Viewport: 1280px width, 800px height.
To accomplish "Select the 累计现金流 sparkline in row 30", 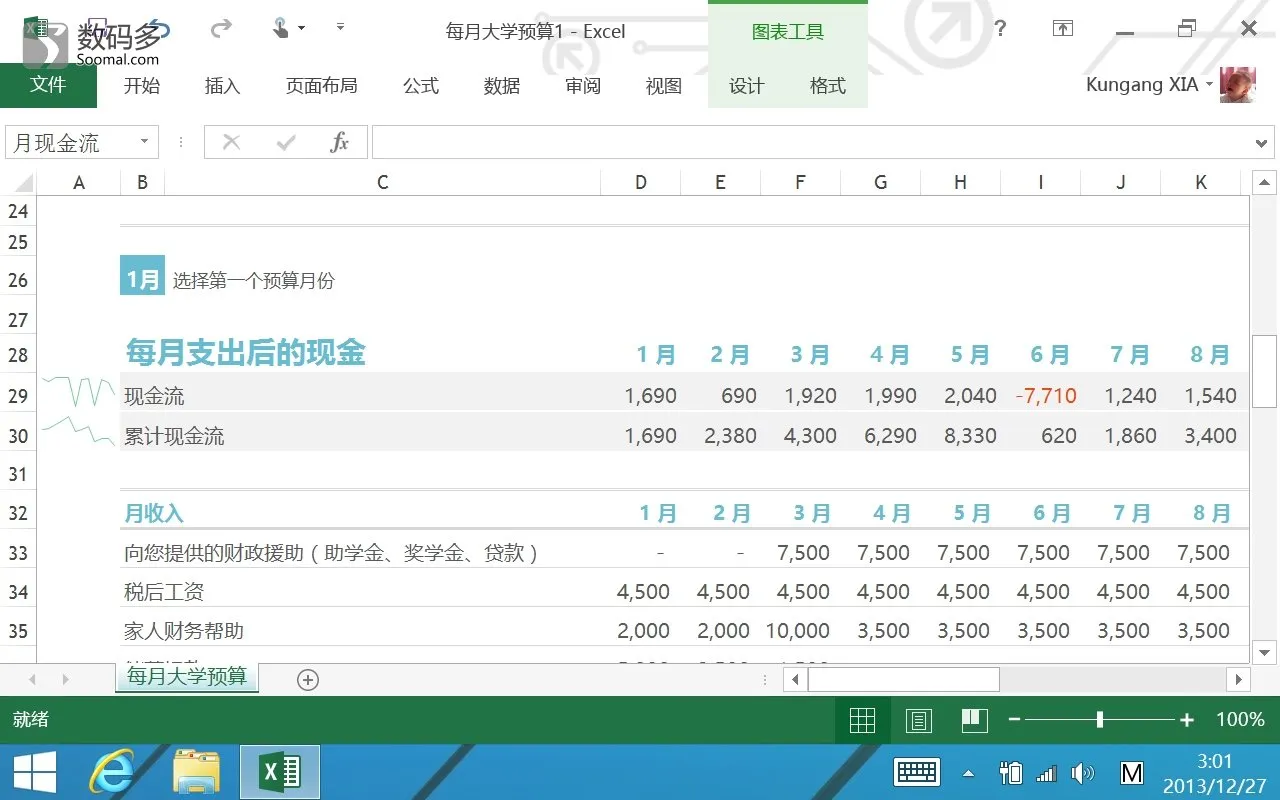I will (x=78, y=431).
